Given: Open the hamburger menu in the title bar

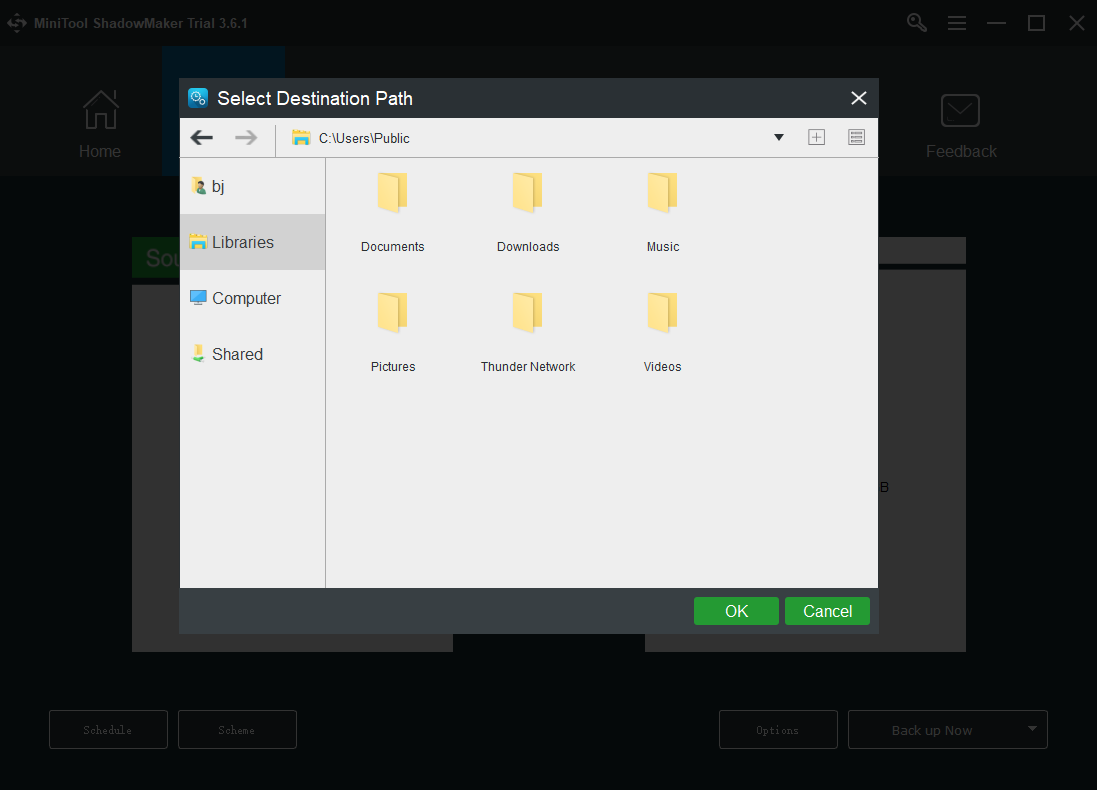Looking at the screenshot, I should point(957,22).
